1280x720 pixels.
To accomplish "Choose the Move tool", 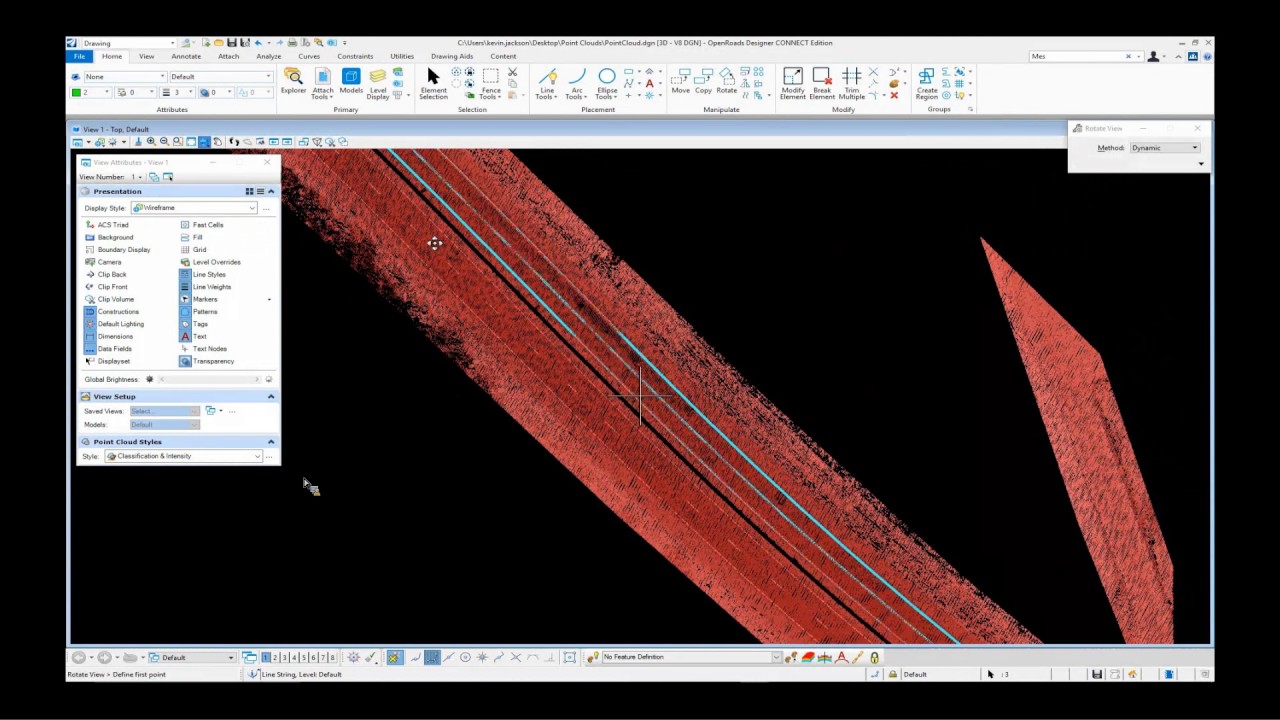I will (681, 82).
